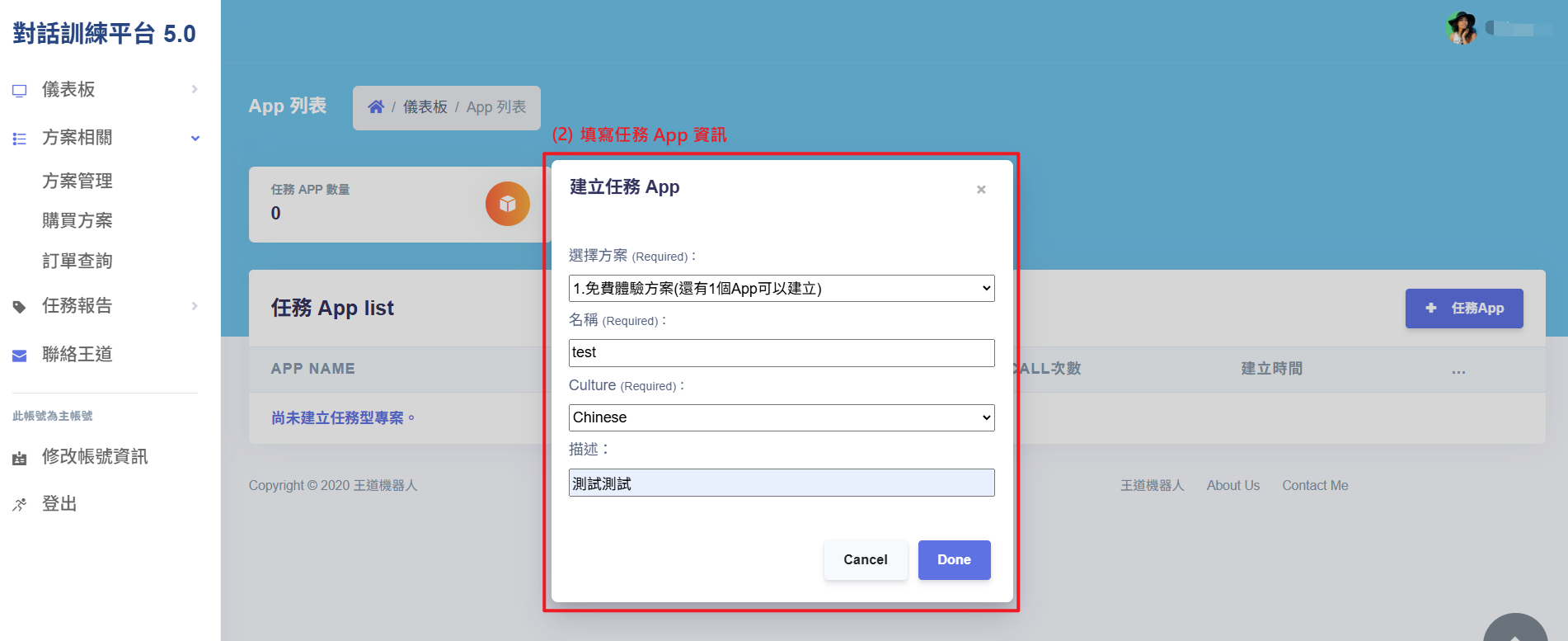Image resolution: width=1568 pixels, height=641 pixels.
Task: Expand the 任務報告 chevron arrow
Action: 195,306
